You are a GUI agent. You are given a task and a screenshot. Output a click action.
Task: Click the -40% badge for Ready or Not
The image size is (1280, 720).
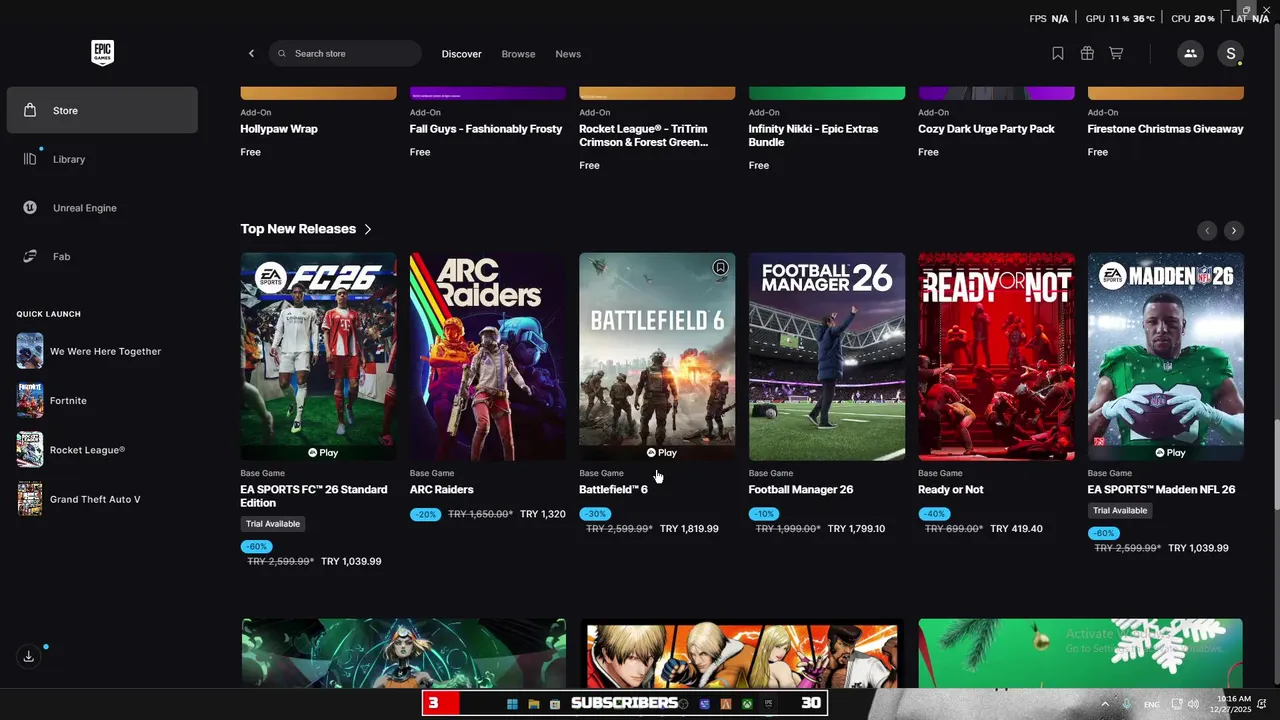pyautogui.click(x=934, y=514)
